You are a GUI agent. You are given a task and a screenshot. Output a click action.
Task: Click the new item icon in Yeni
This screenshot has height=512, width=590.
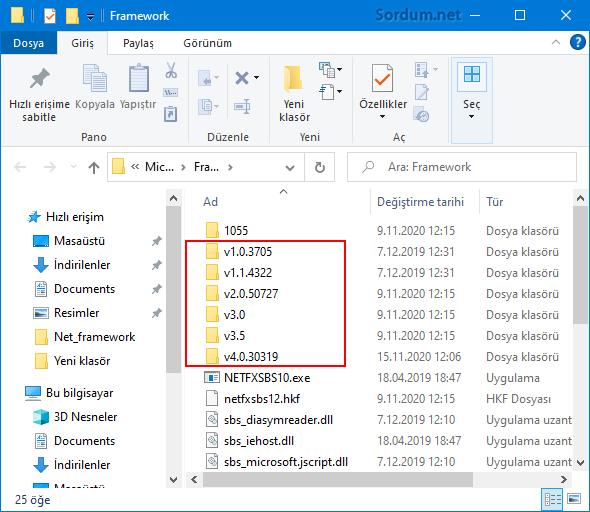pyautogui.click(x=327, y=70)
